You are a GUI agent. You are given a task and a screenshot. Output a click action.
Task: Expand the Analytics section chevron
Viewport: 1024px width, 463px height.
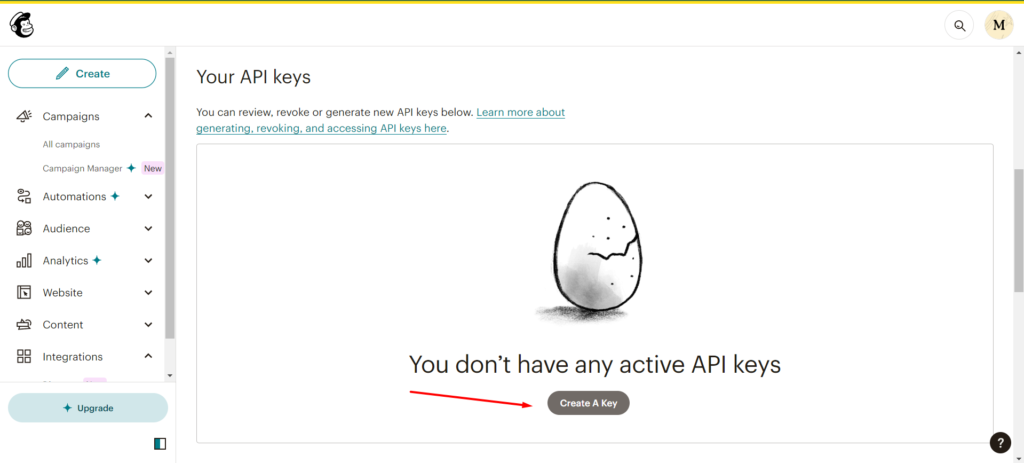[x=148, y=261]
